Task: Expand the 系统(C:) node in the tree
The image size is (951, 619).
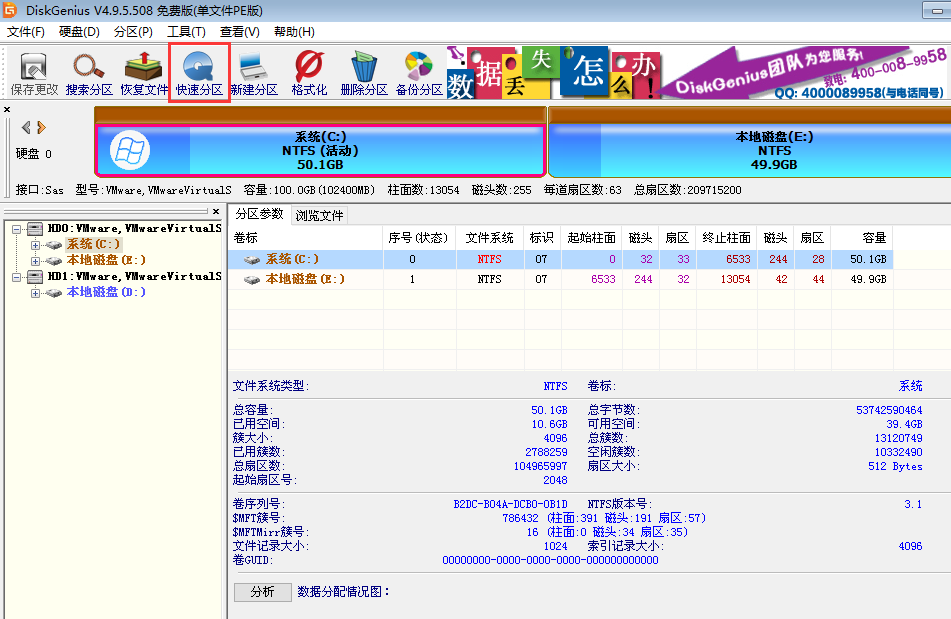Action: (35, 244)
